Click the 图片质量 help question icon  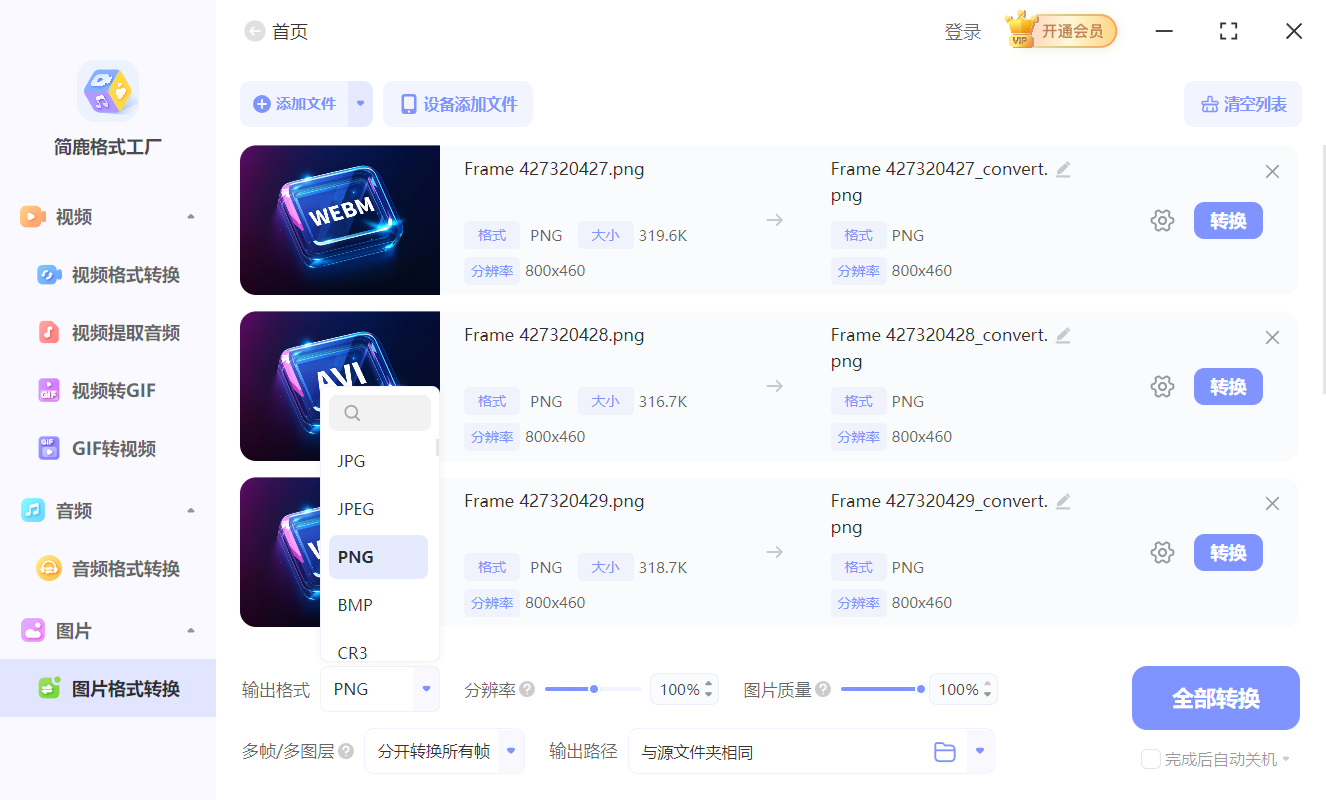(823, 689)
